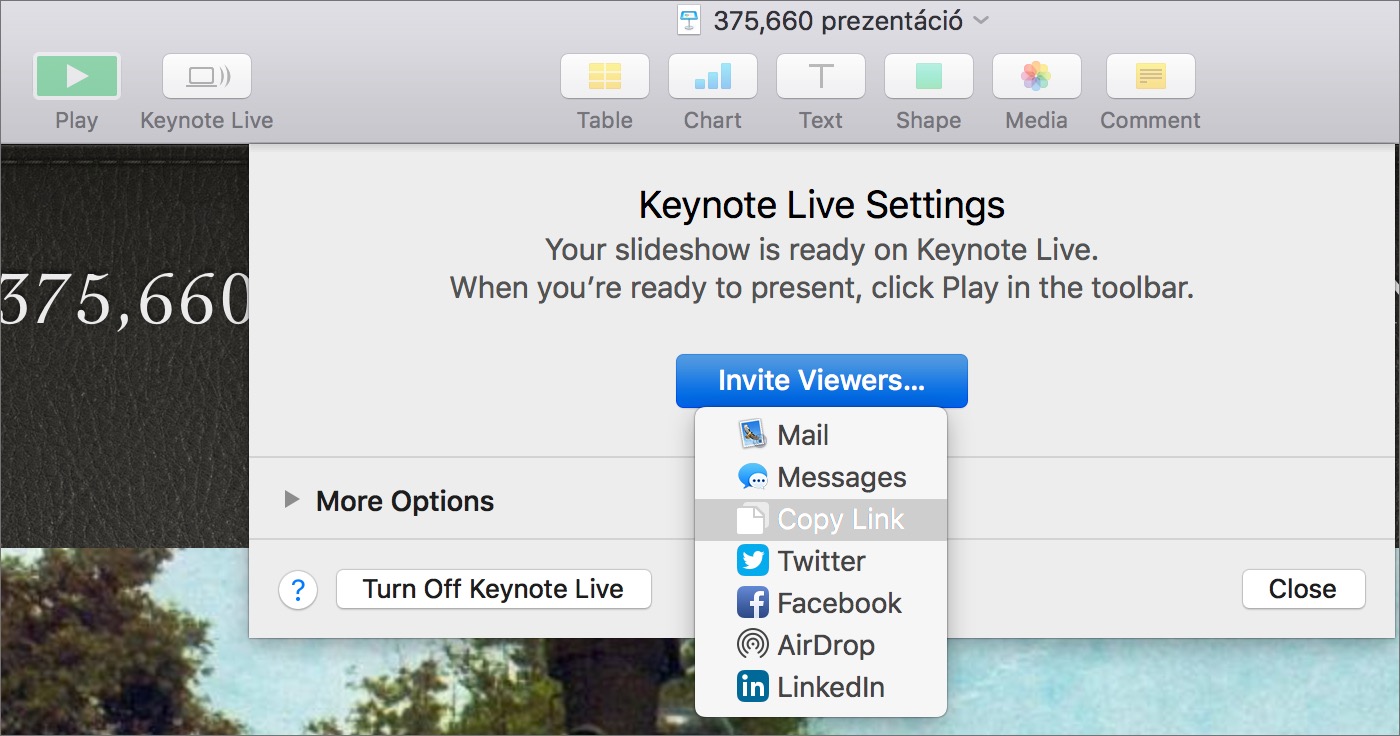Choose LinkedIn from the invite menu

click(x=821, y=687)
